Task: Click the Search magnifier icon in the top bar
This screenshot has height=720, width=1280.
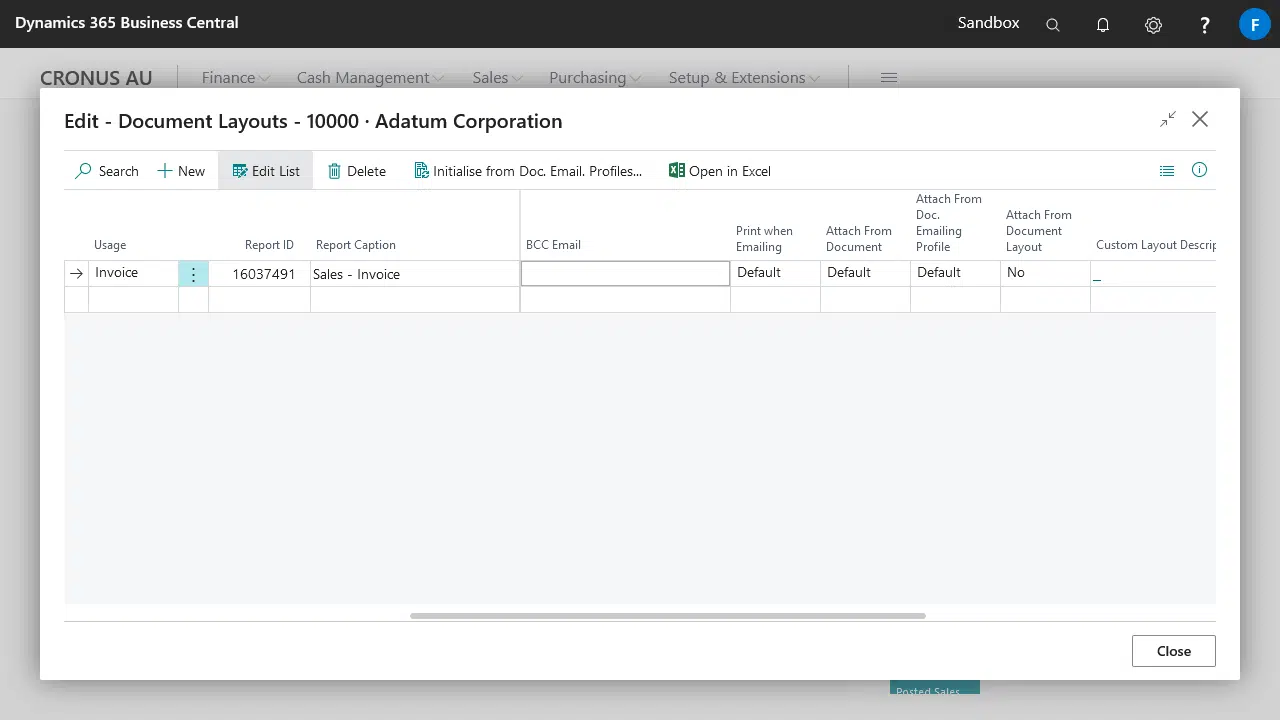Action: tap(1052, 25)
